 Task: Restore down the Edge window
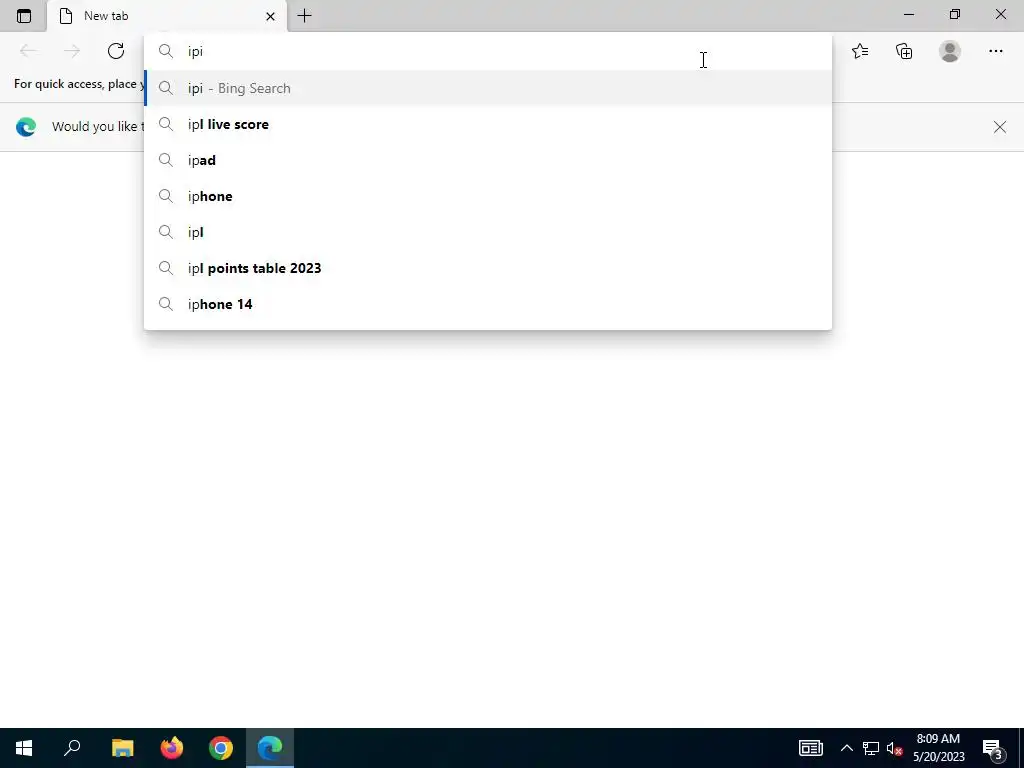click(955, 14)
